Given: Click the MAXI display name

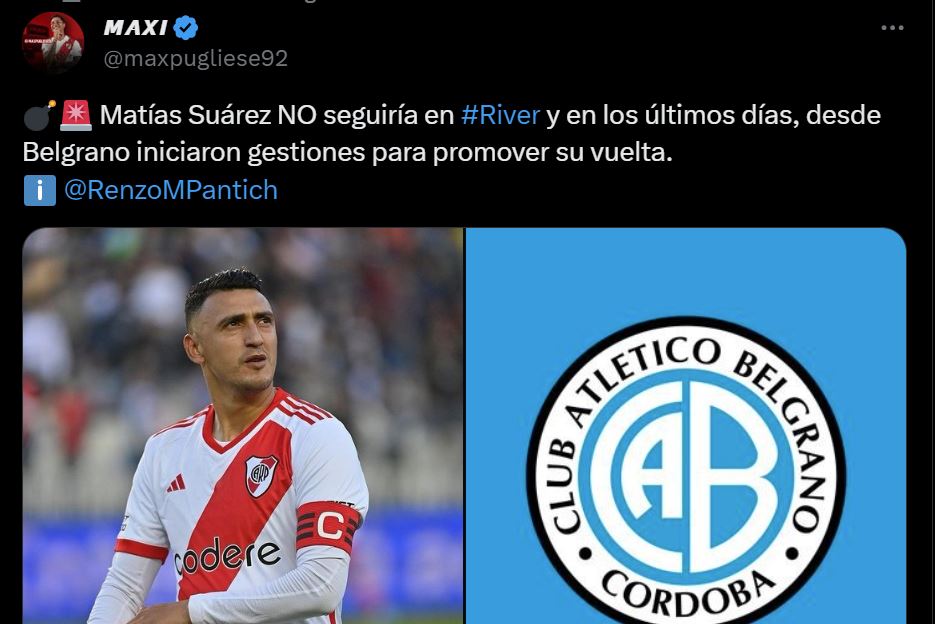Looking at the screenshot, I should 136,28.
